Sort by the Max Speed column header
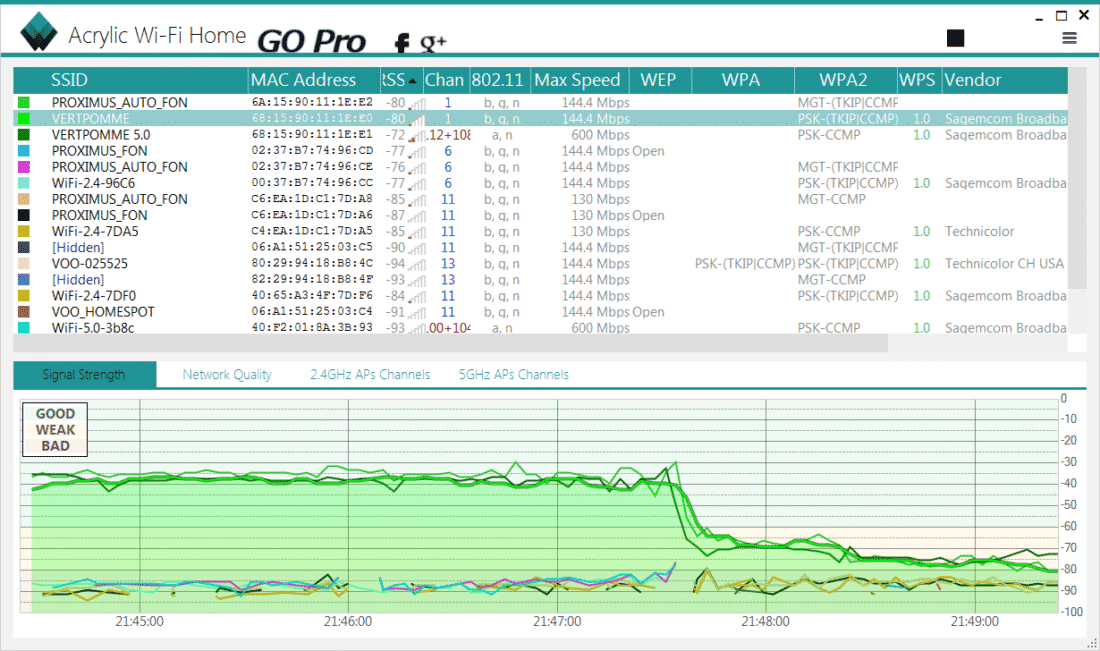The width and height of the screenshot is (1100, 651). (579, 80)
